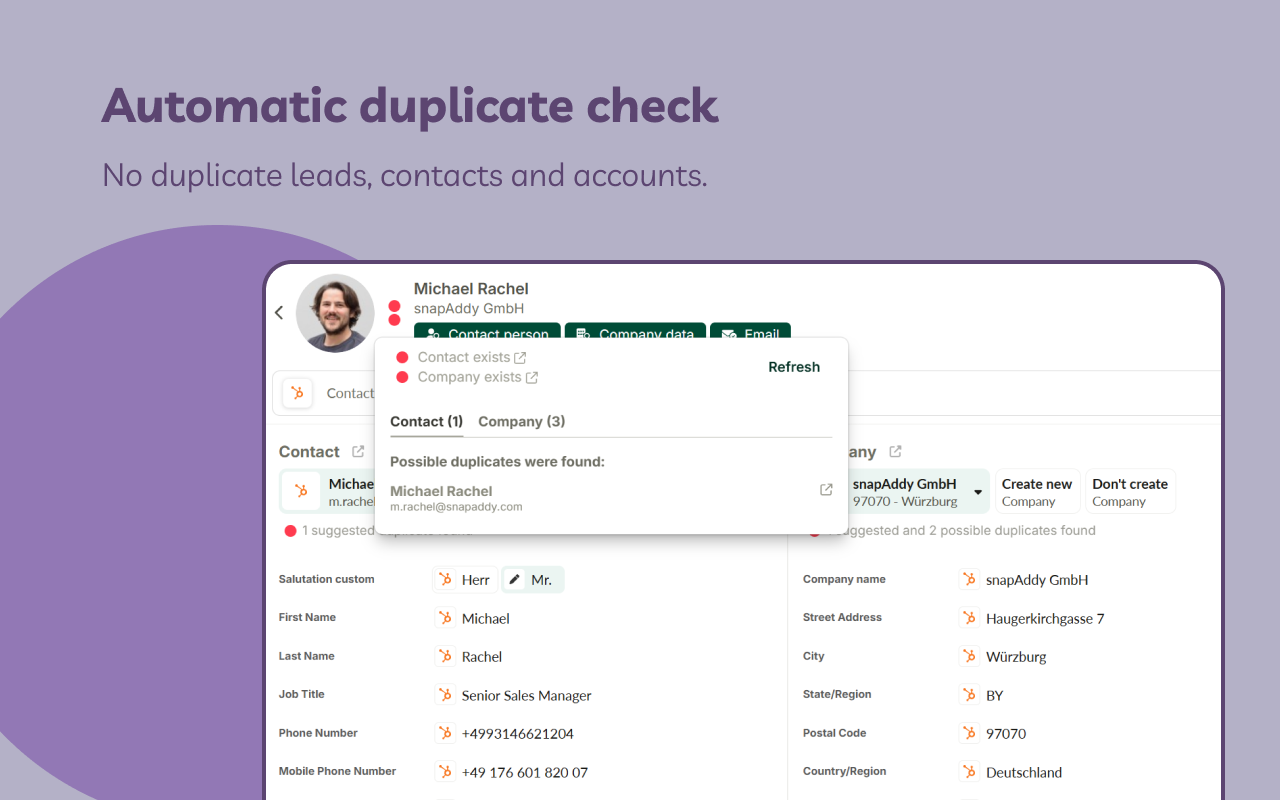Select the Herr salutation option

click(x=465, y=580)
